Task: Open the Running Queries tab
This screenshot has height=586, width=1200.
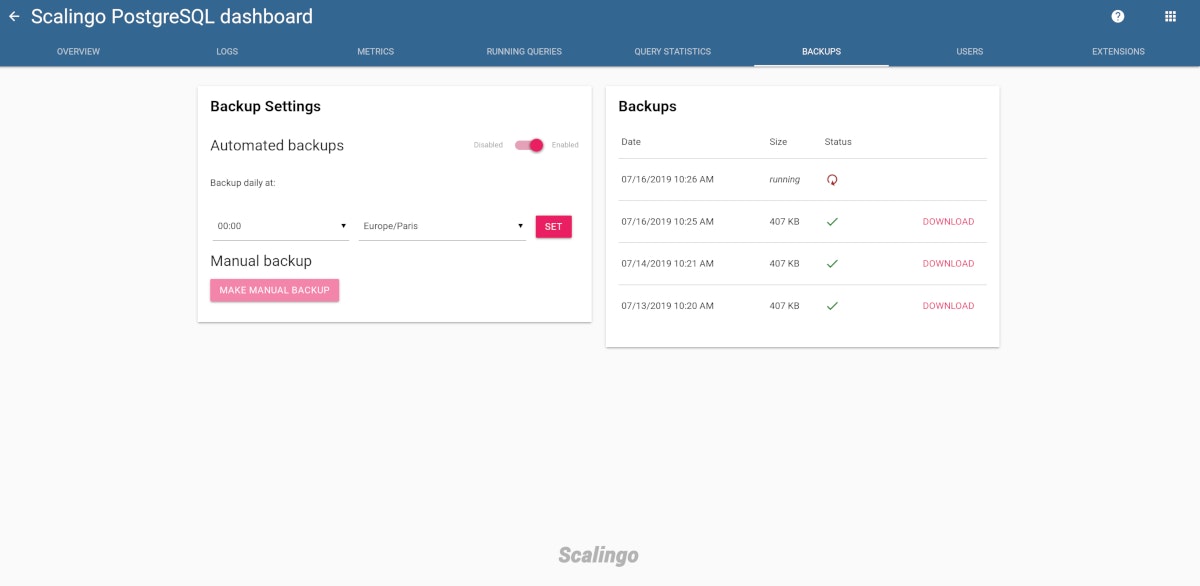Action: point(523,51)
